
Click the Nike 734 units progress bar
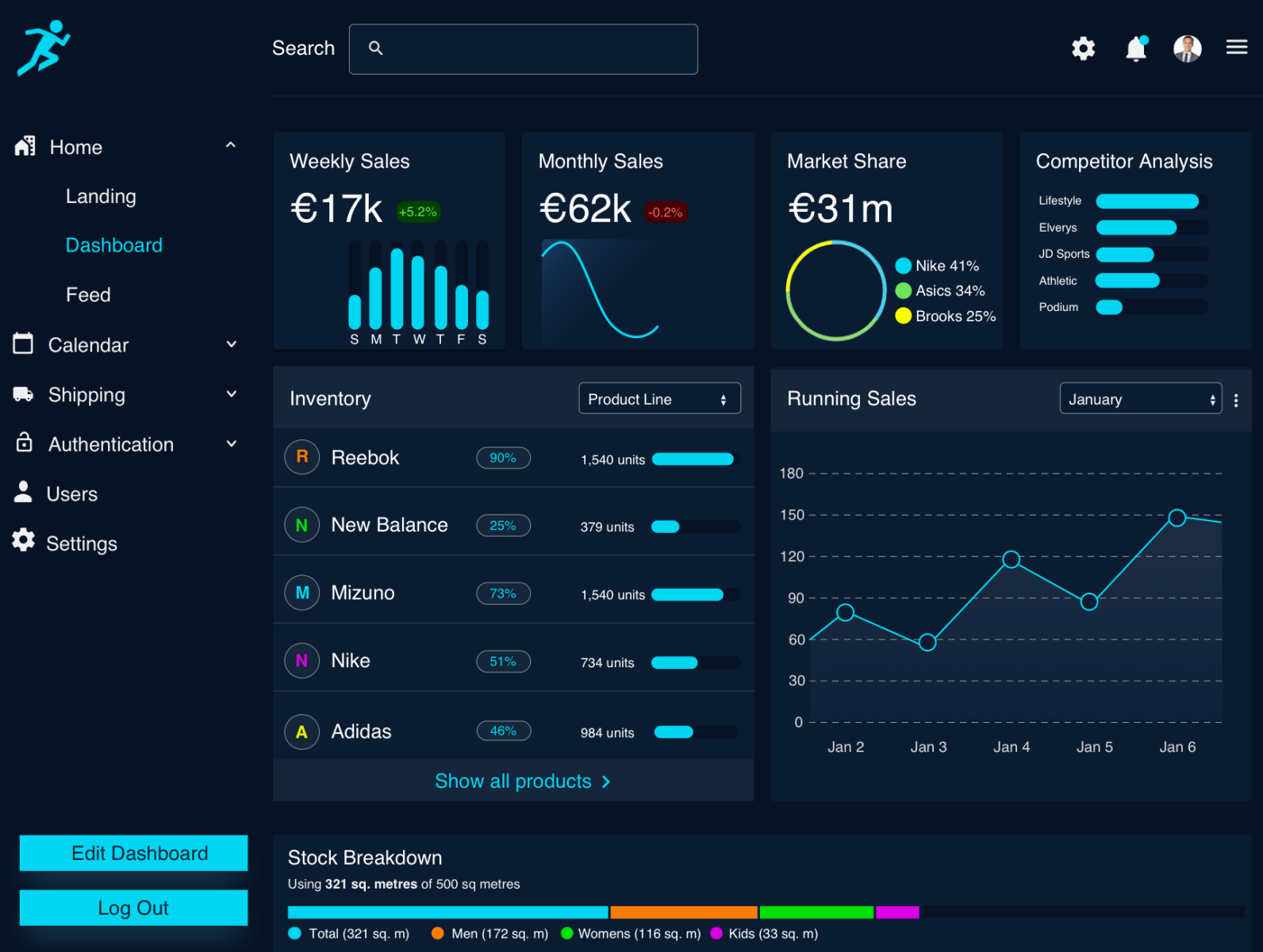pos(696,662)
